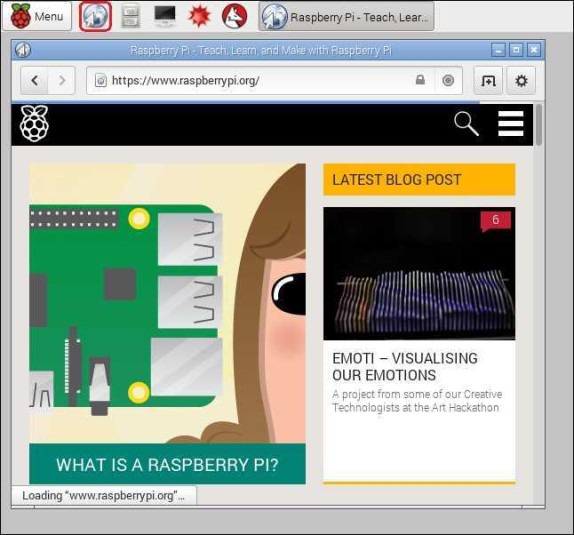Click the Raspberry Pi logo on site header
Image resolution: width=574 pixels, height=535 pixels.
coord(34,123)
